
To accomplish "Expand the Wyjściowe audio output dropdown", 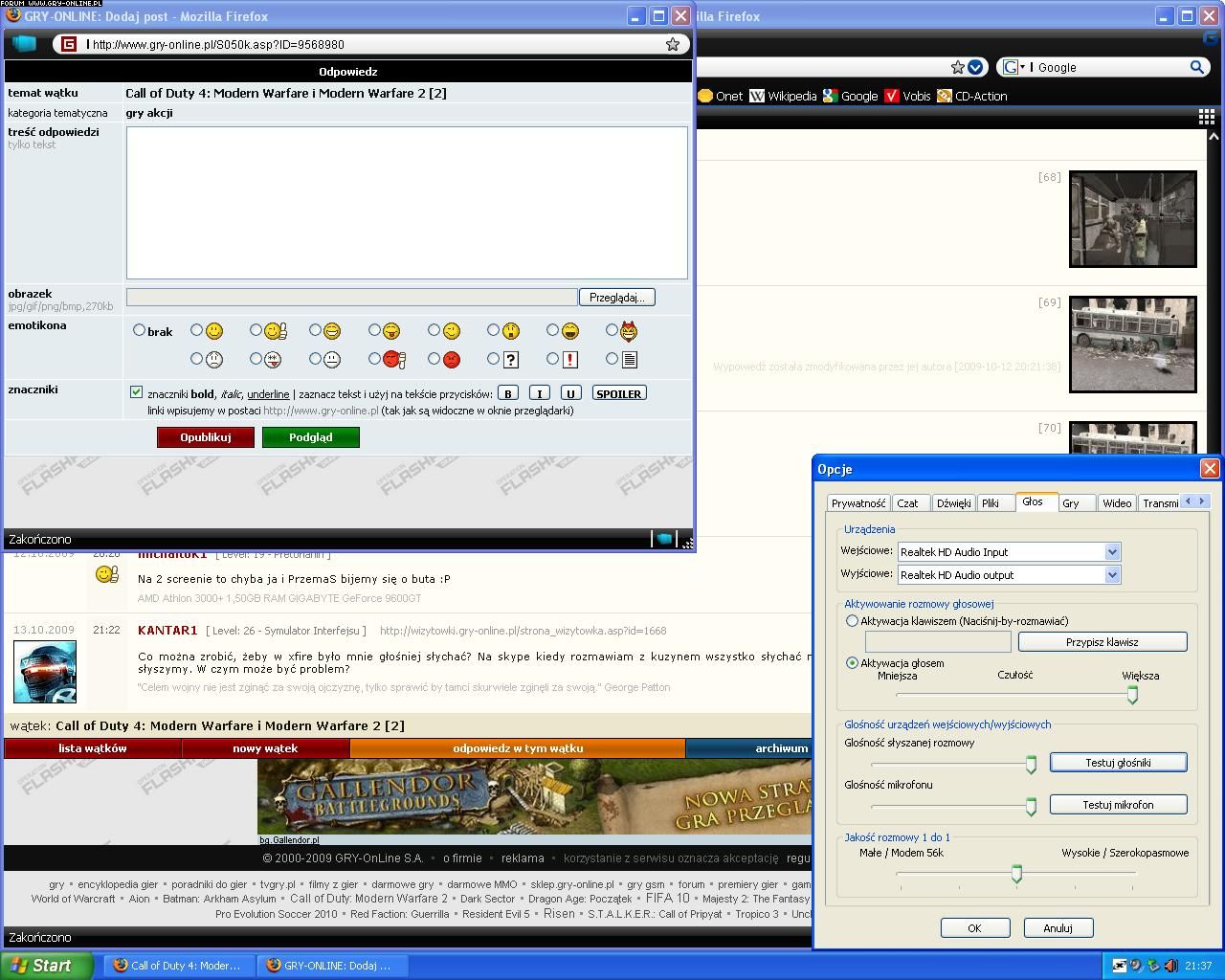I will tap(1112, 575).
